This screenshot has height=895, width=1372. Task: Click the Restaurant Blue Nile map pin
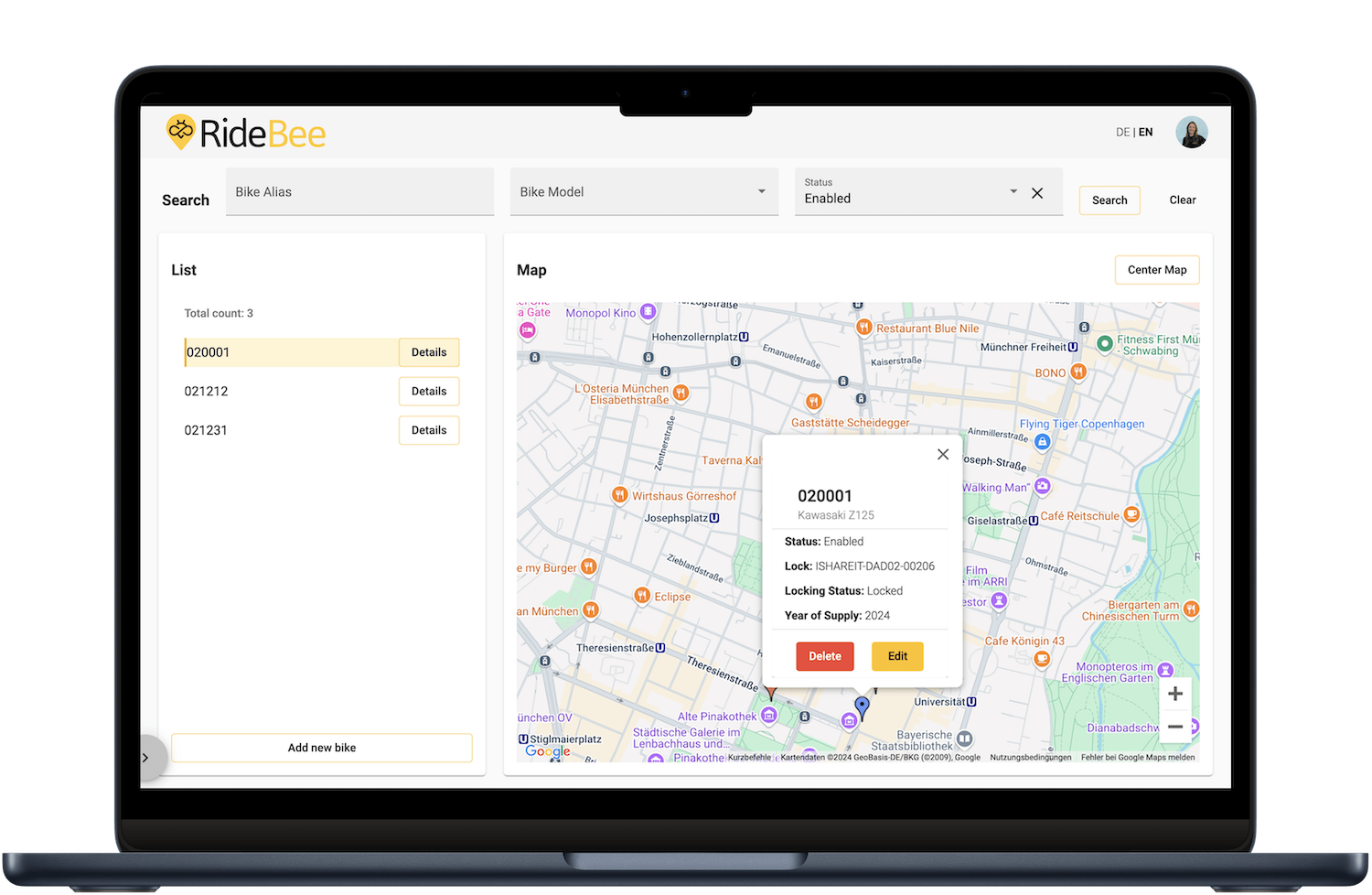click(x=863, y=328)
